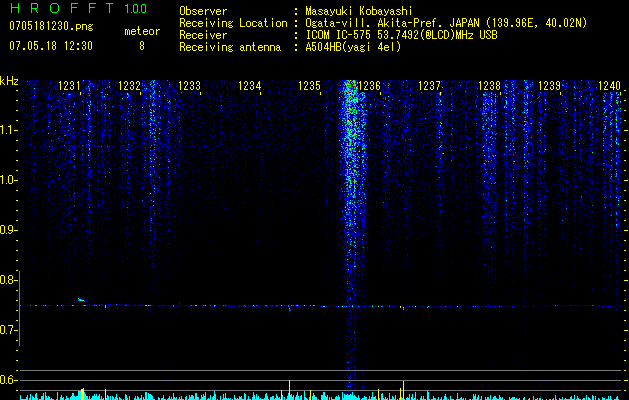Select the filename 0705181230.png
Screen dimensions: 629x400
[x=51, y=26]
